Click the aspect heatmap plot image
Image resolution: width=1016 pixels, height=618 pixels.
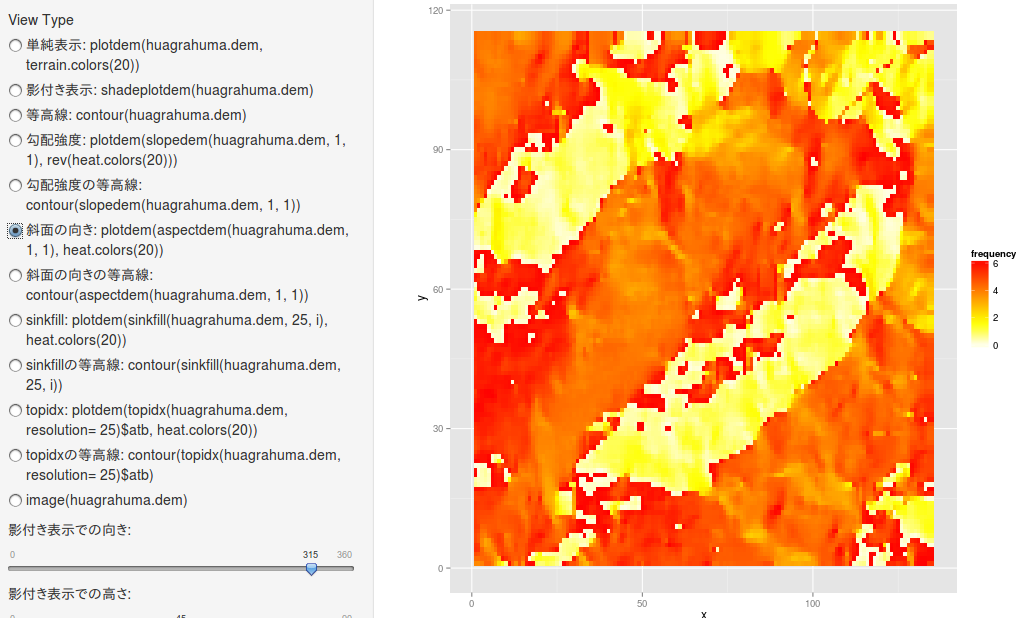tap(704, 299)
